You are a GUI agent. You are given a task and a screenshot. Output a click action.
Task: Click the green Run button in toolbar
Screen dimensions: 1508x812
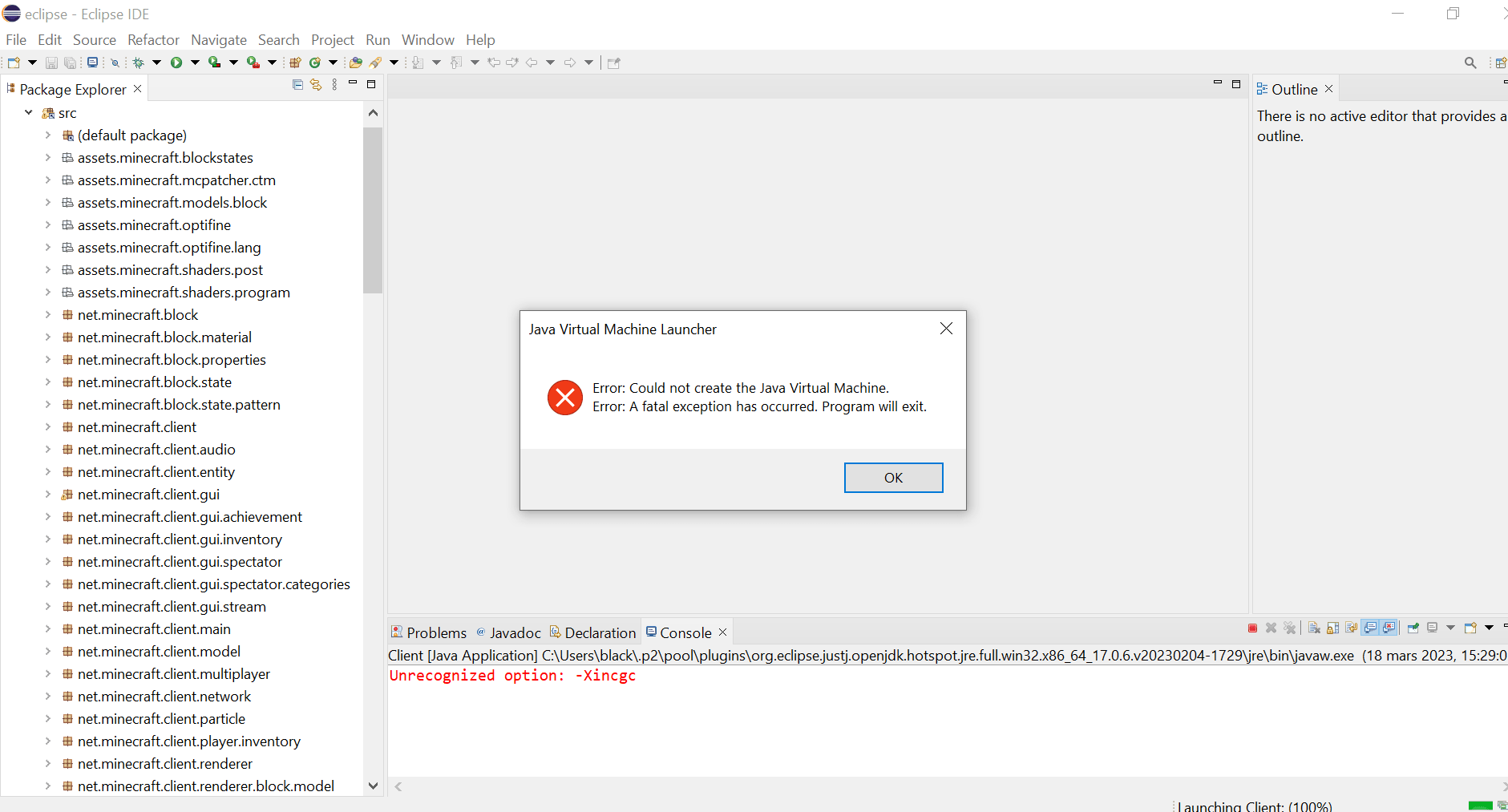tap(176, 63)
